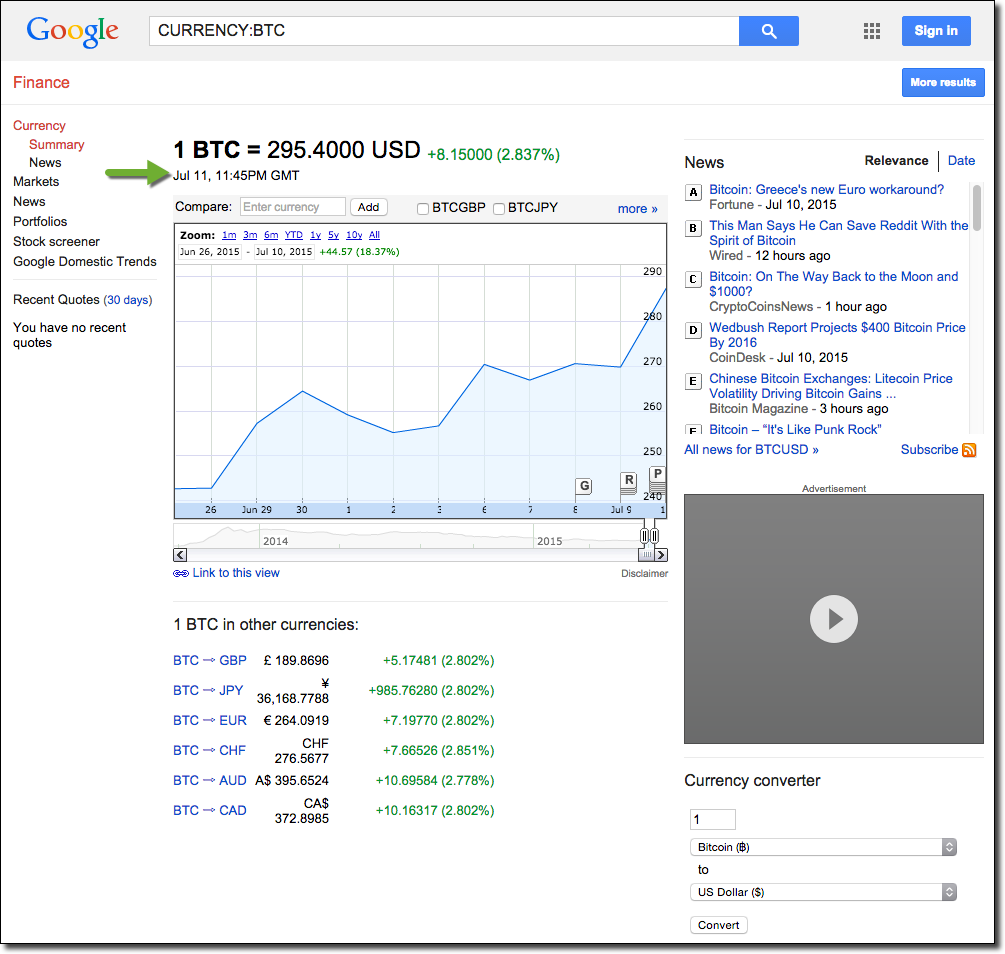Image resolution: width=1005 pixels, height=954 pixels.
Task: Click the Sign in button
Action: tap(935, 31)
